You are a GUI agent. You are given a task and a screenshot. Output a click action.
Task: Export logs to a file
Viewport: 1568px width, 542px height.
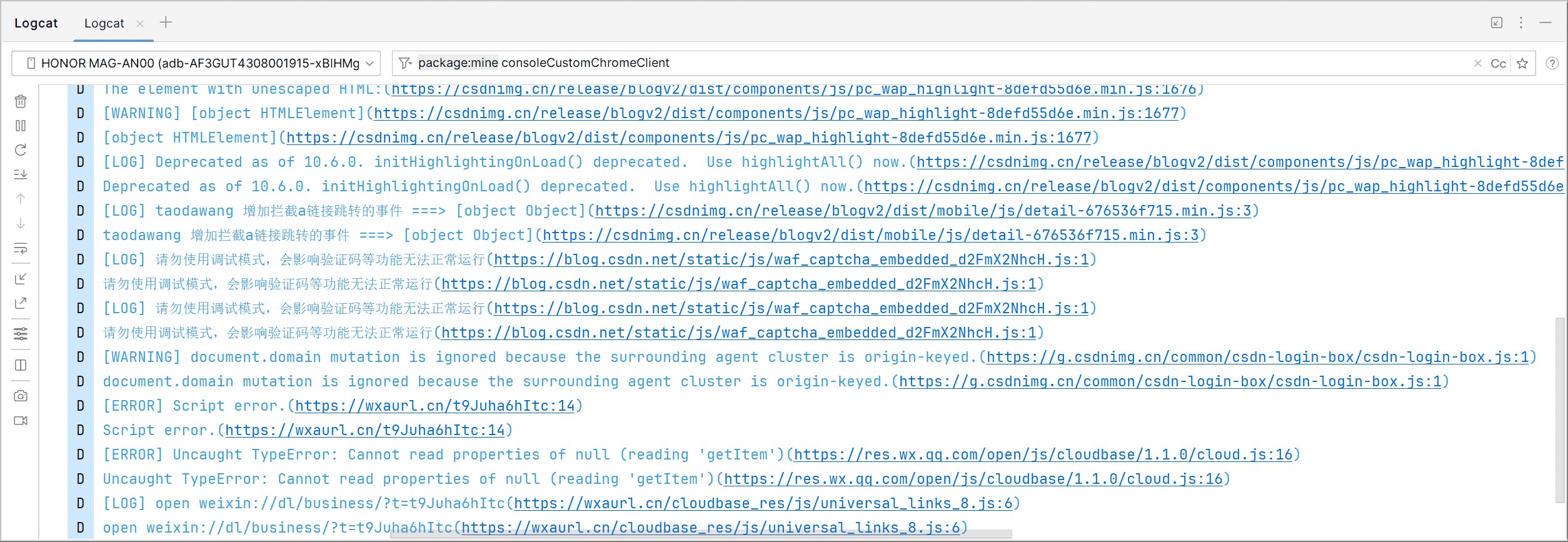[x=21, y=303]
